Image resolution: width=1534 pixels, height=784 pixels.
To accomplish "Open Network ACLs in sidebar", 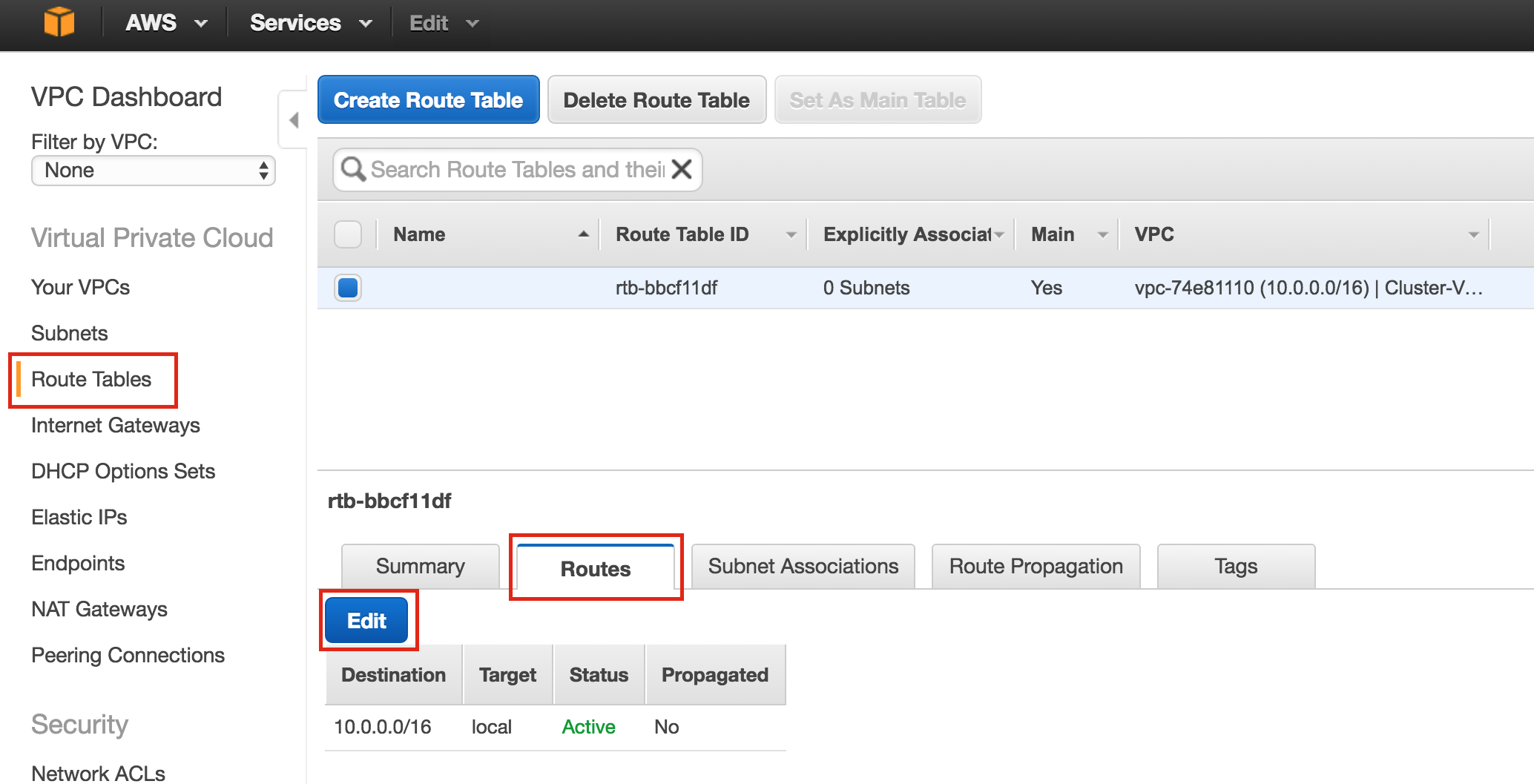I will point(99,773).
